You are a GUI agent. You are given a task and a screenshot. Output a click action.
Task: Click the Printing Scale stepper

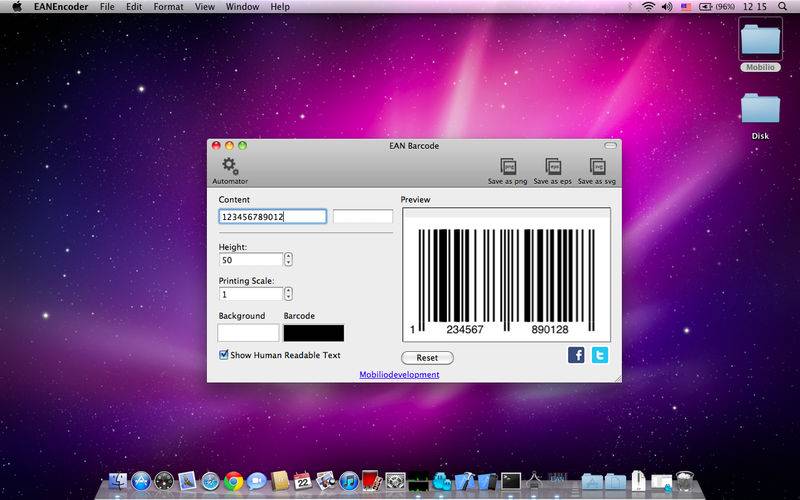(288, 294)
